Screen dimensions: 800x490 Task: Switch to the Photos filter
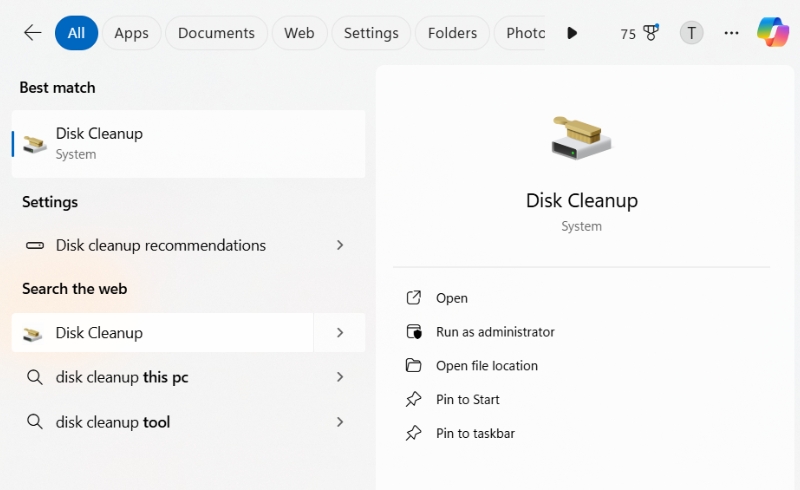tap(520, 33)
